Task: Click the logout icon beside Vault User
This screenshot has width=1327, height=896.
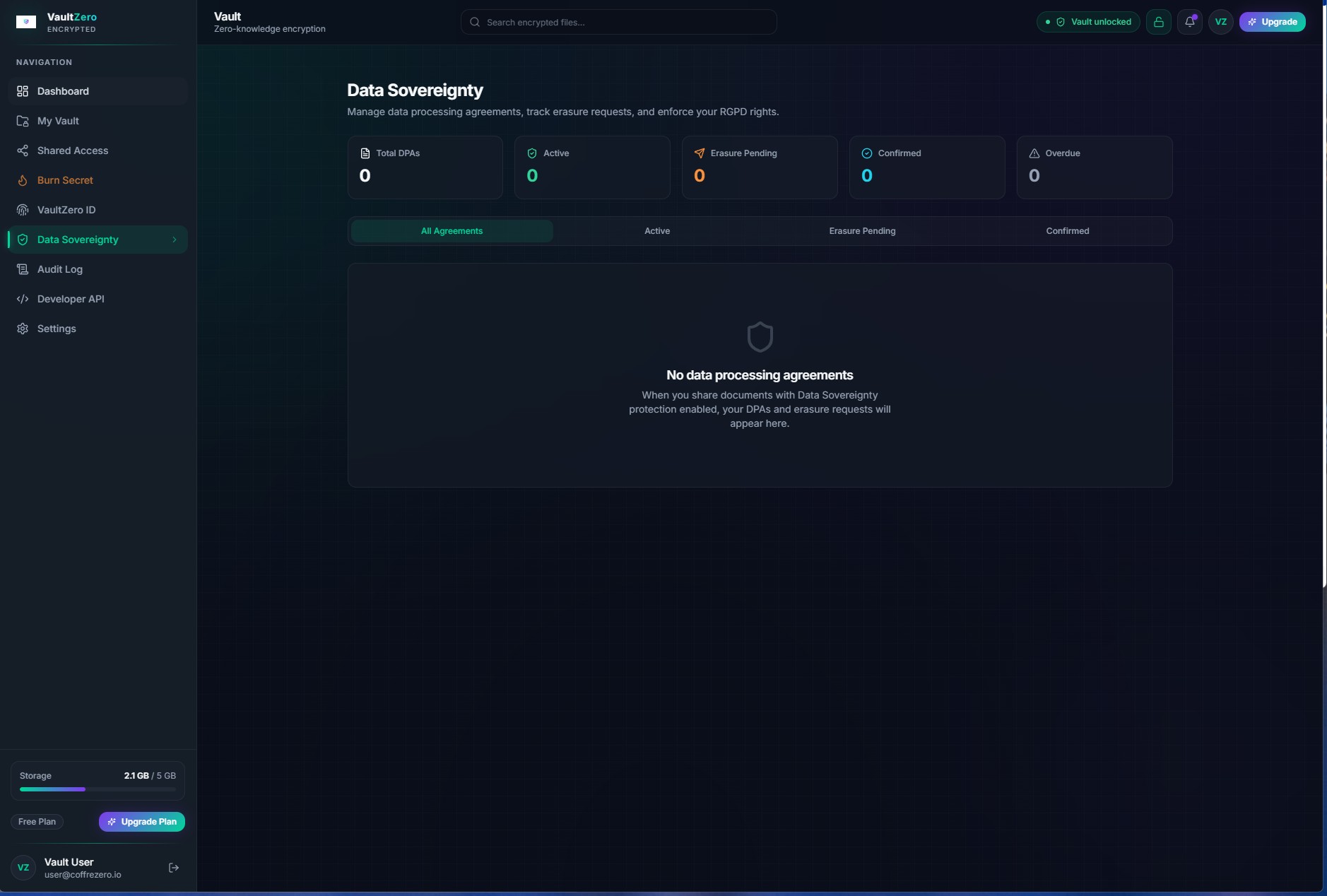Action: tap(174, 868)
